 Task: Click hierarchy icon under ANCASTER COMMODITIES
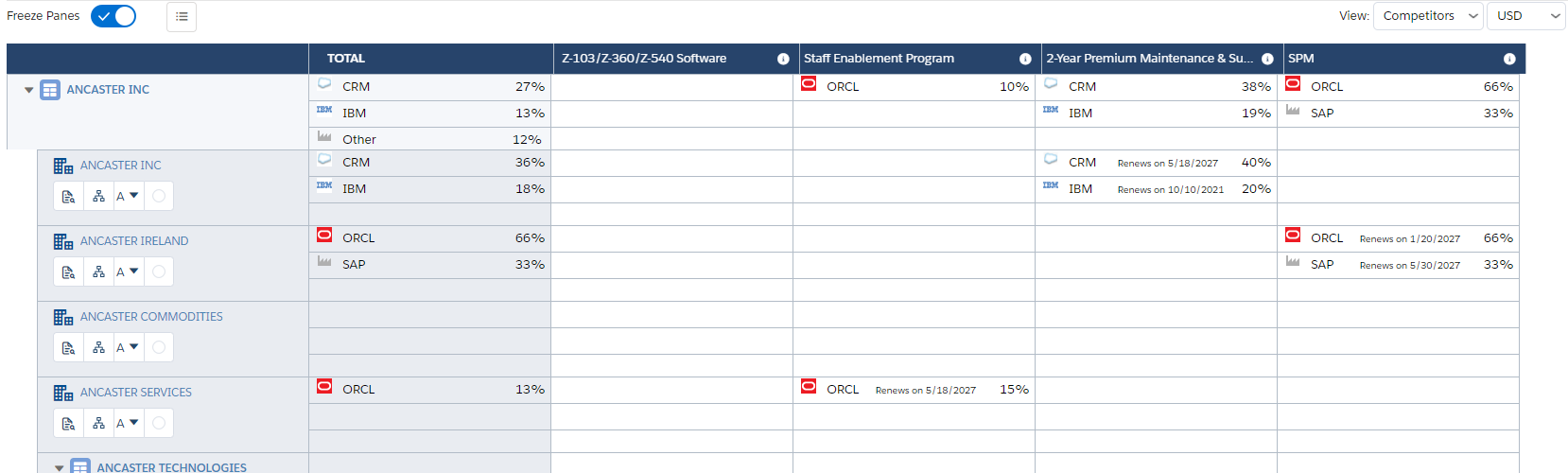[98, 348]
